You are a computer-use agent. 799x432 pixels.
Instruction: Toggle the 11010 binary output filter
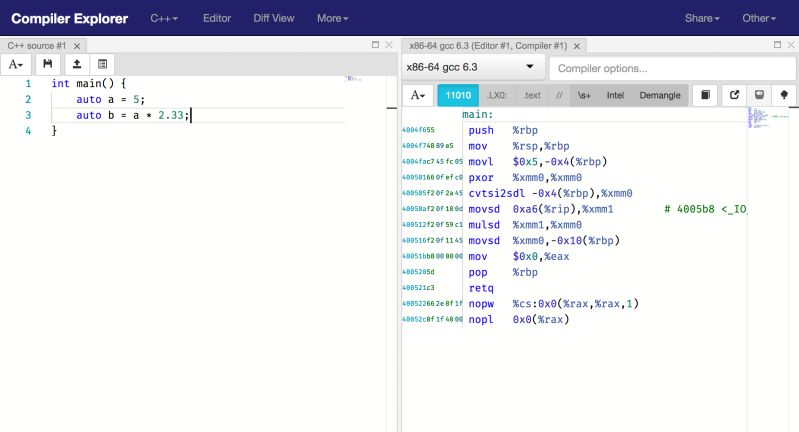[458, 95]
